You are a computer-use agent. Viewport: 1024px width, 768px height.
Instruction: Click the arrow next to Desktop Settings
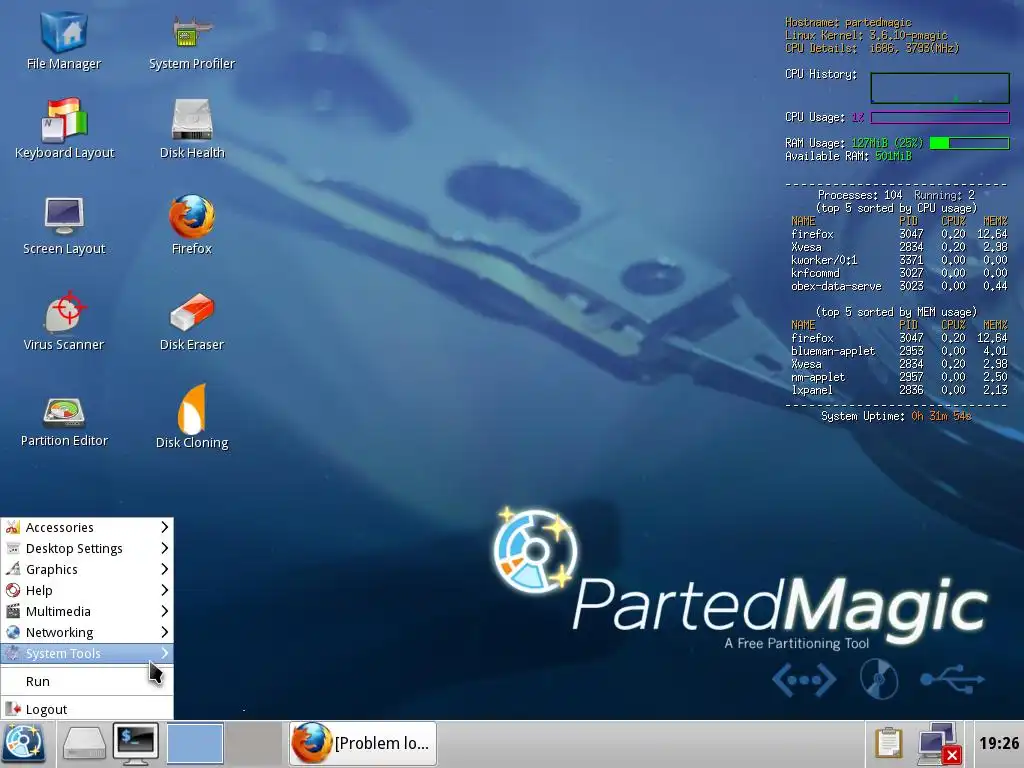point(165,548)
